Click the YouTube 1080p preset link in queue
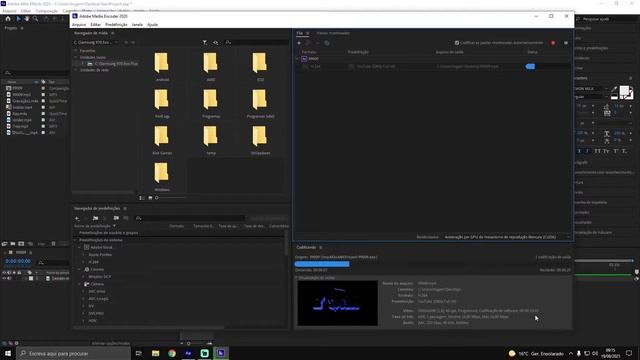640x360 pixels. coord(376,66)
